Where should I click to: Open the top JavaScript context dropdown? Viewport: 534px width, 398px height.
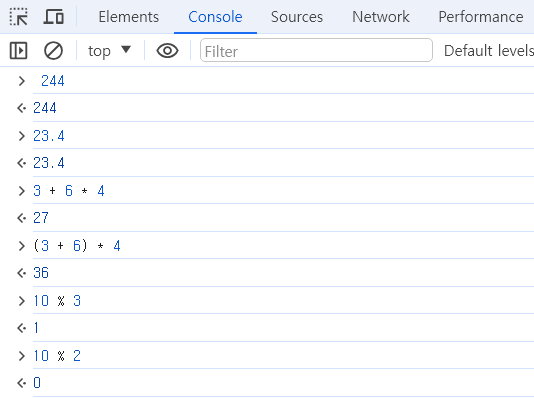pos(109,51)
